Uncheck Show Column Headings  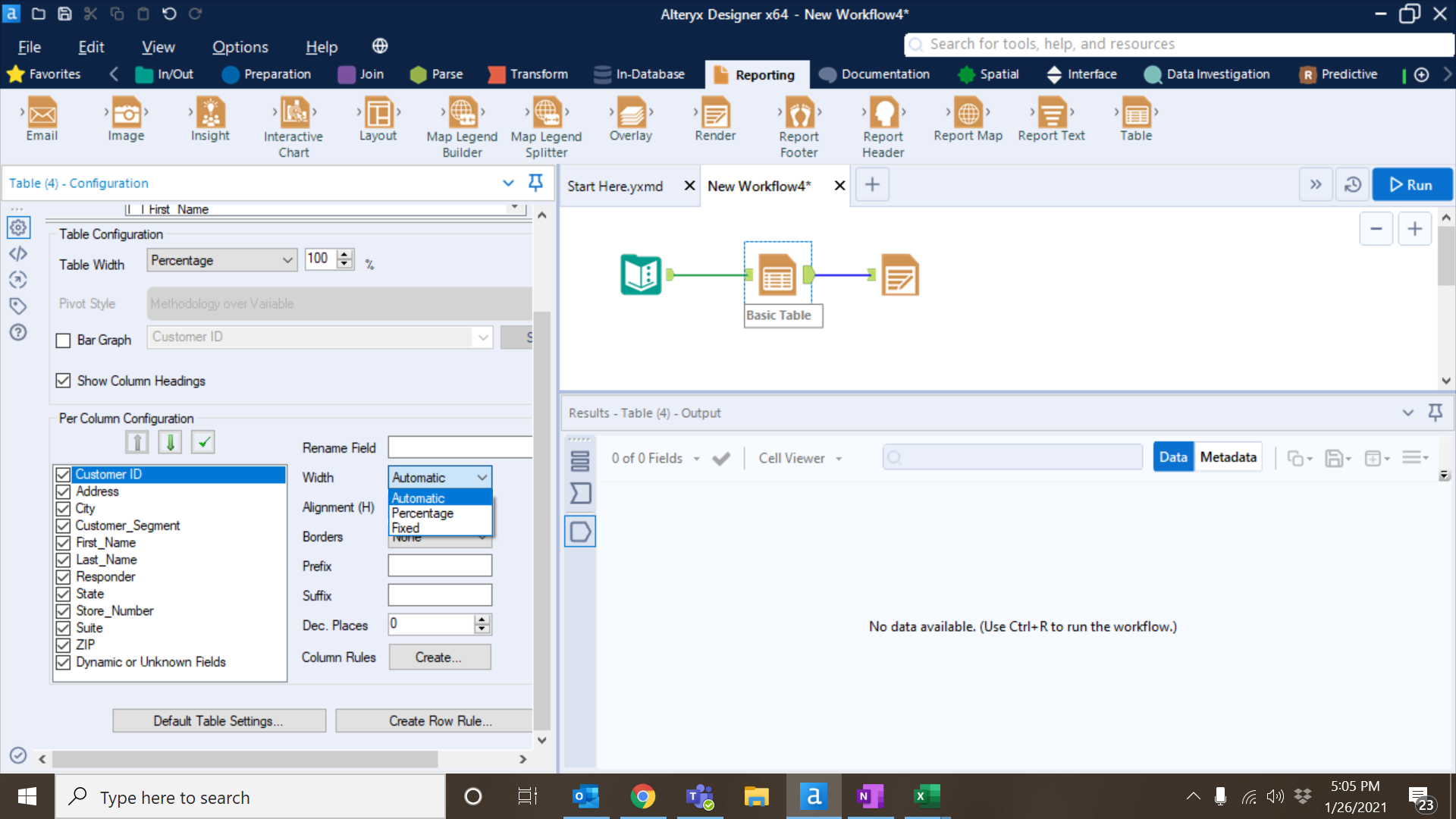tap(64, 381)
